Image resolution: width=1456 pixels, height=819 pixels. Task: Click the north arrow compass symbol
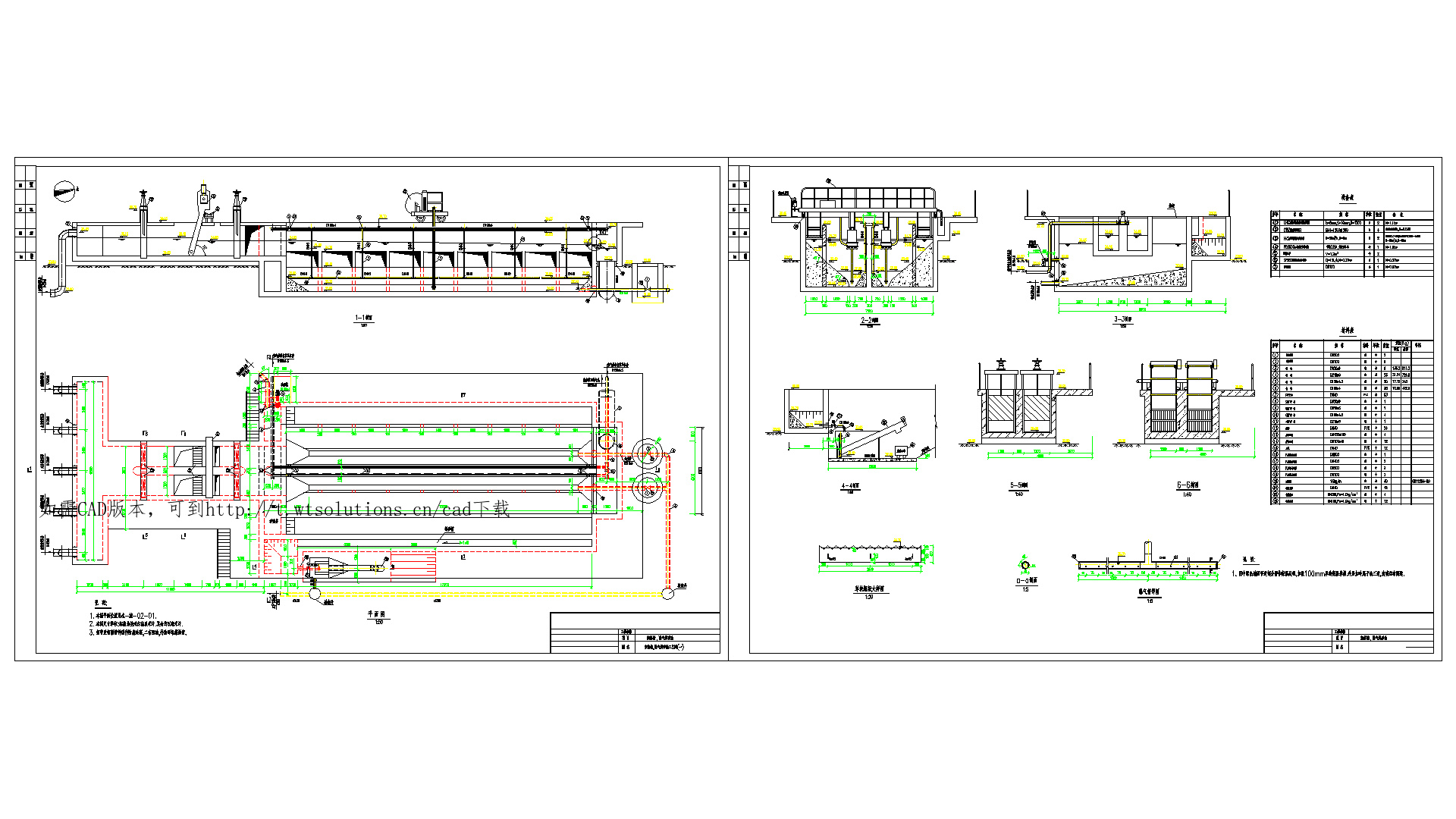[x=66, y=190]
